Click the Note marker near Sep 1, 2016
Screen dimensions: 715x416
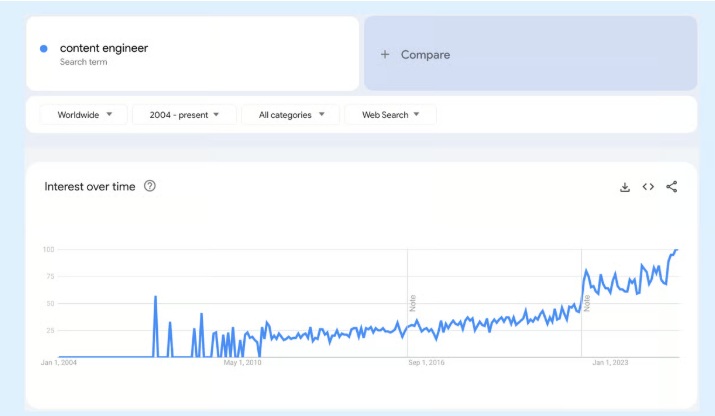413,303
